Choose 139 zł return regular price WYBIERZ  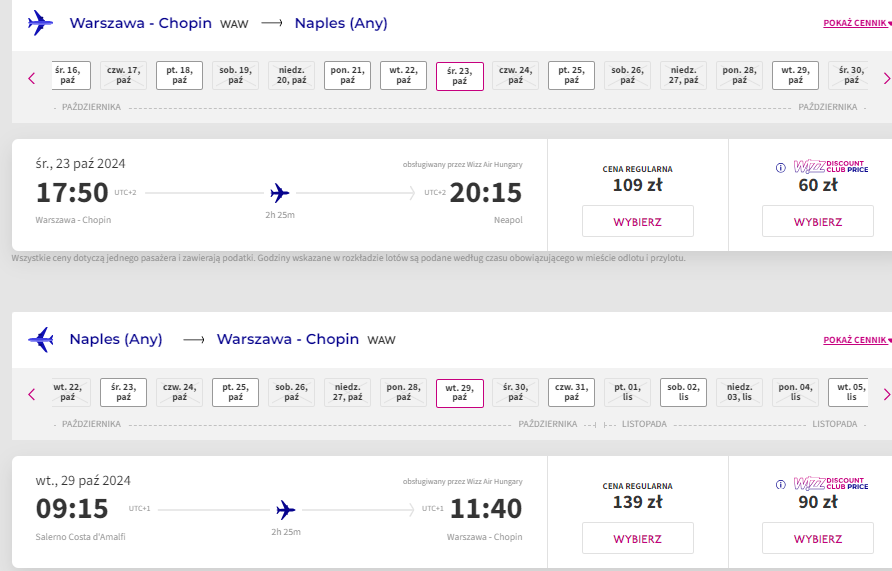(x=637, y=538)
